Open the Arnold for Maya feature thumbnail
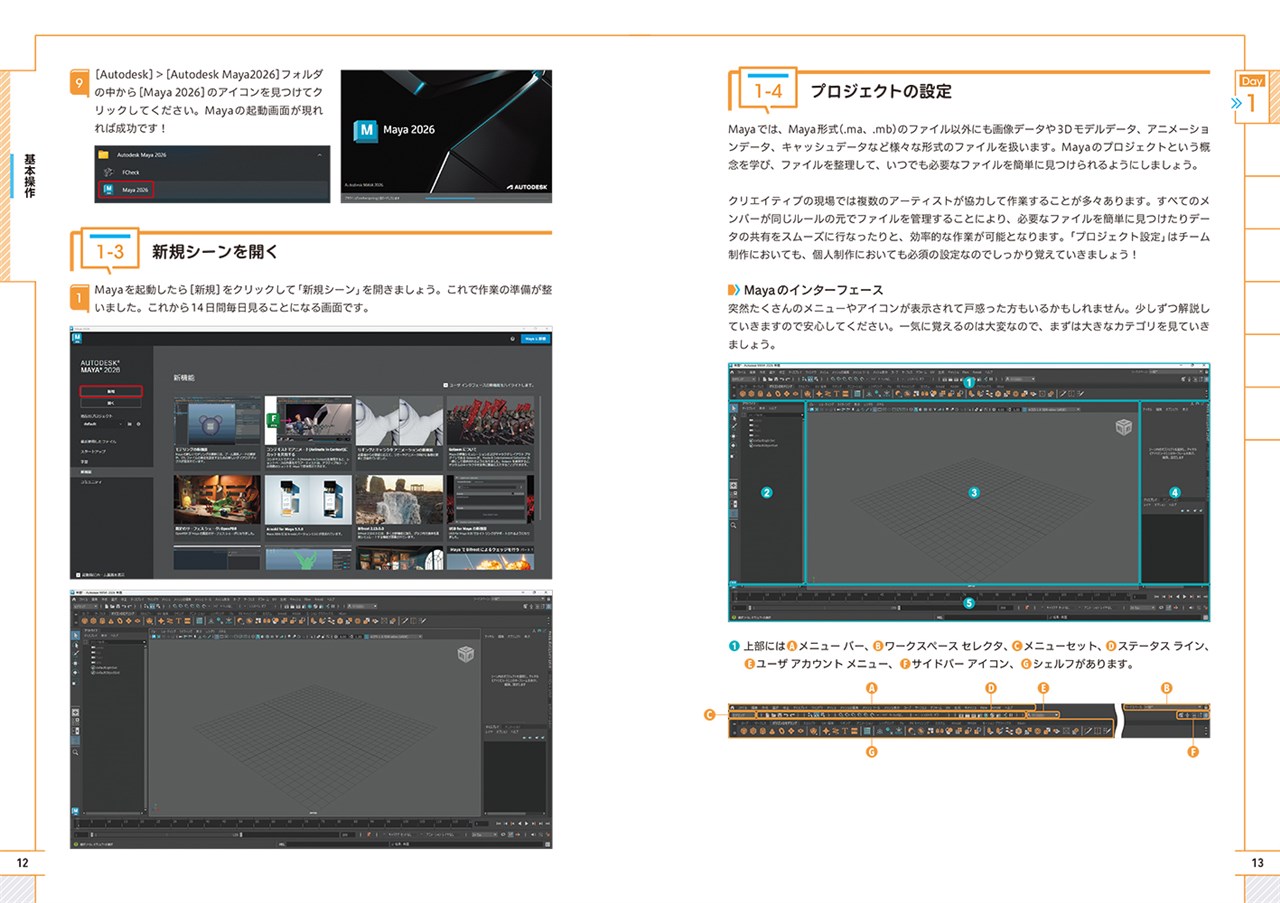The width and height of the screenshot is (1280, 903). coord(308,505)
